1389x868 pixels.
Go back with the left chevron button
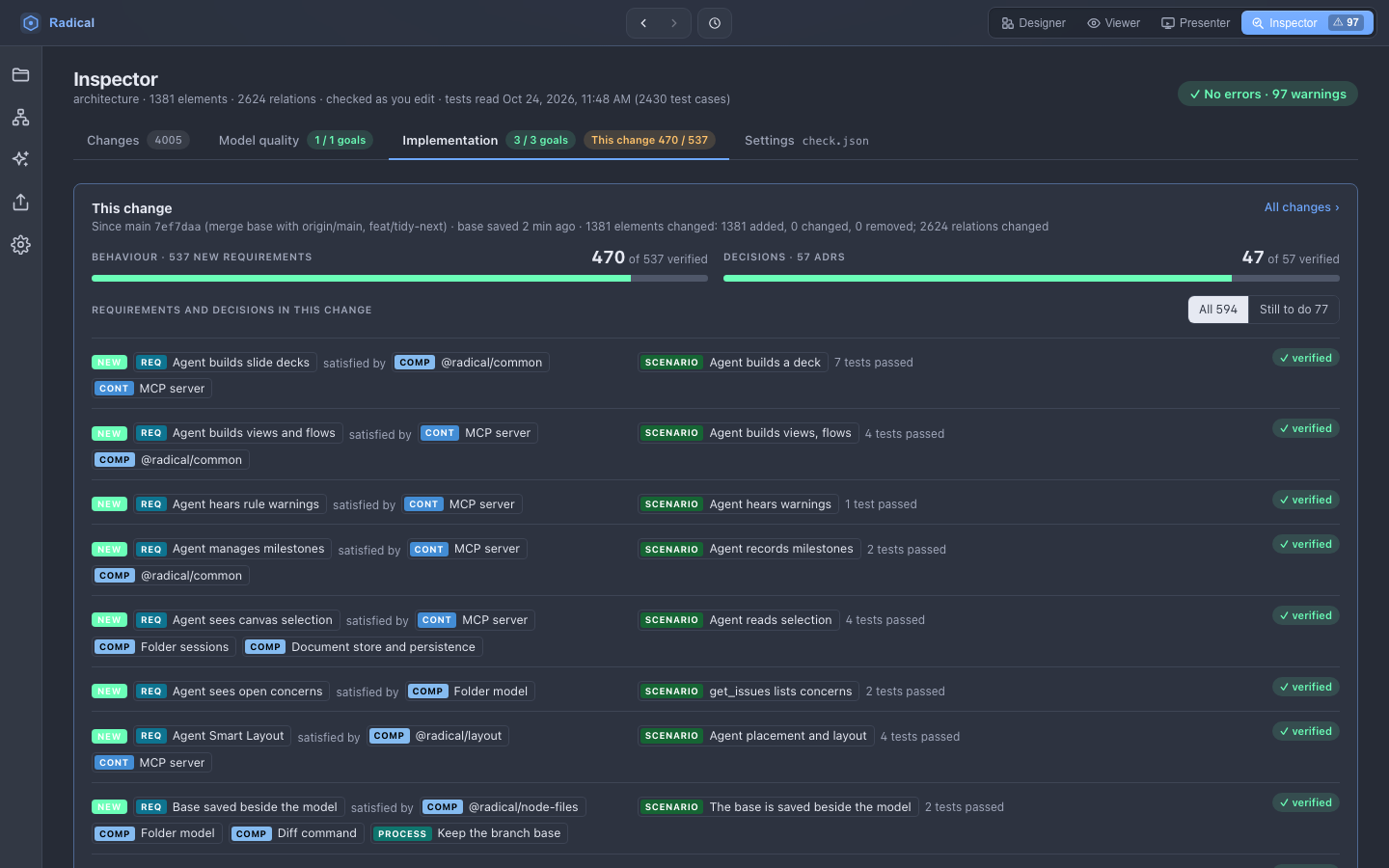[643, 23]
